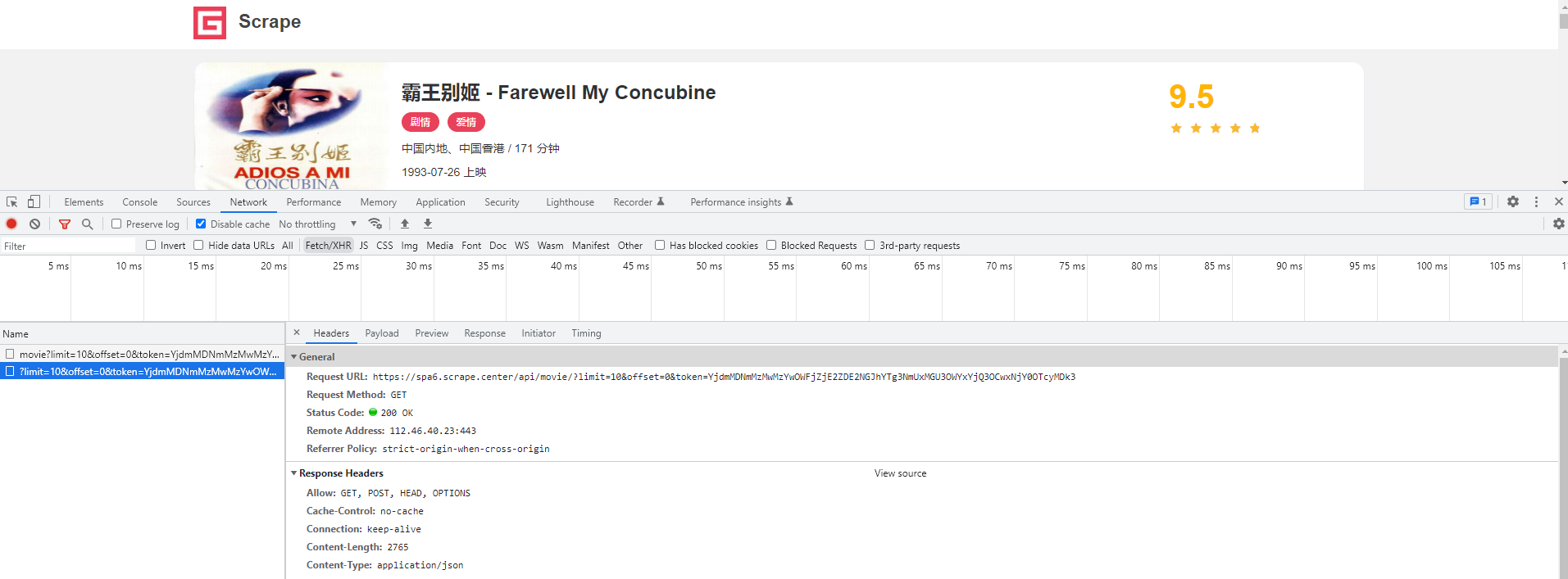Viewport: 1568px width, 579px height.
Task: Show the request Payload tab
Action: coord(382,333)
